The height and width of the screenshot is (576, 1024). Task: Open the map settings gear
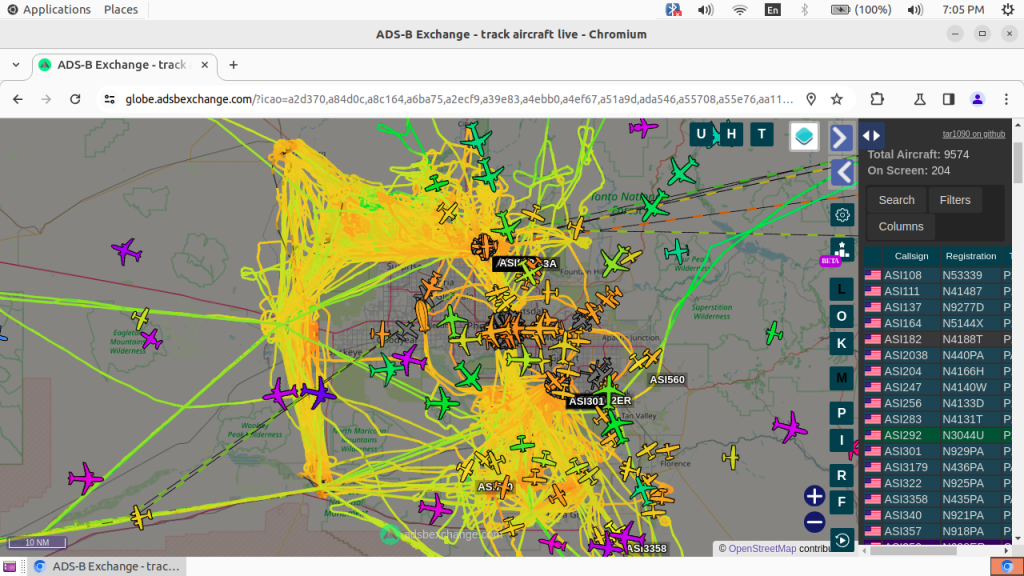point(842,215)
